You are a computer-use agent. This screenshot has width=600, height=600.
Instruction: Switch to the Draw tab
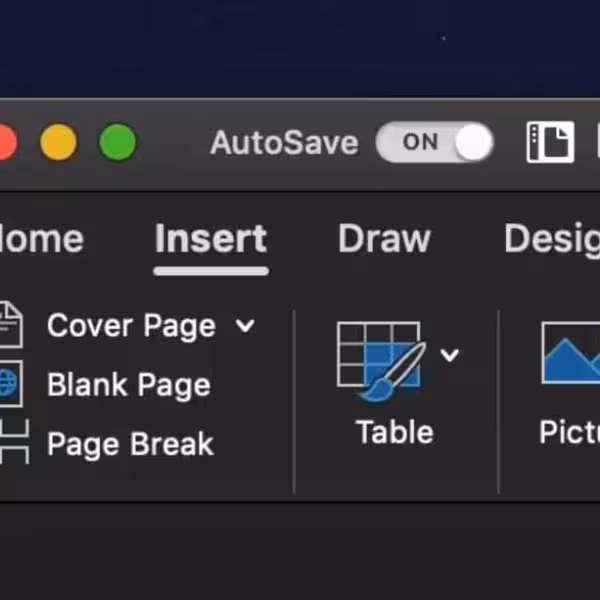tap(384, 239)
